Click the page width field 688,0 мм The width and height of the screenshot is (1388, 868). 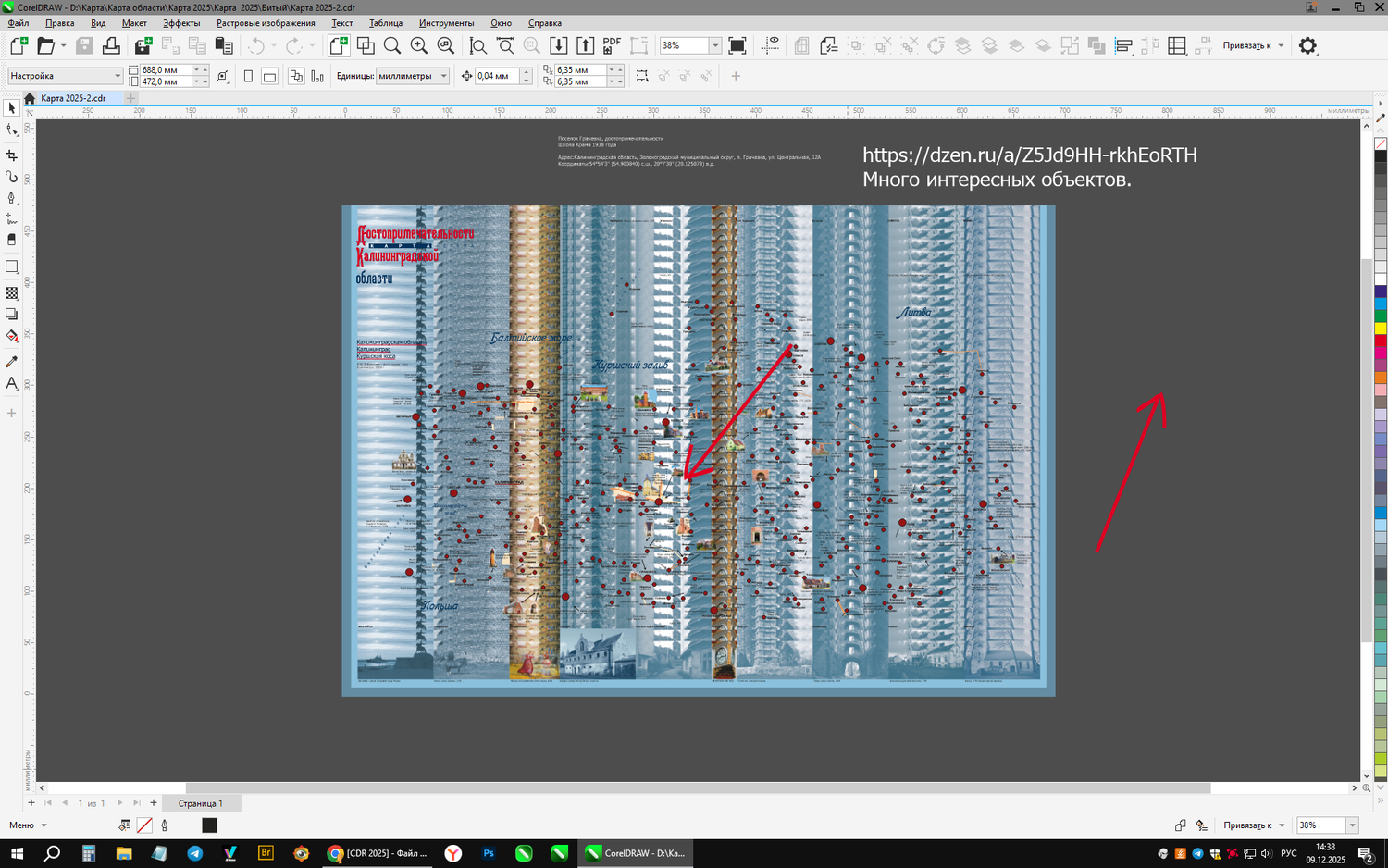[x=163, y=70]
